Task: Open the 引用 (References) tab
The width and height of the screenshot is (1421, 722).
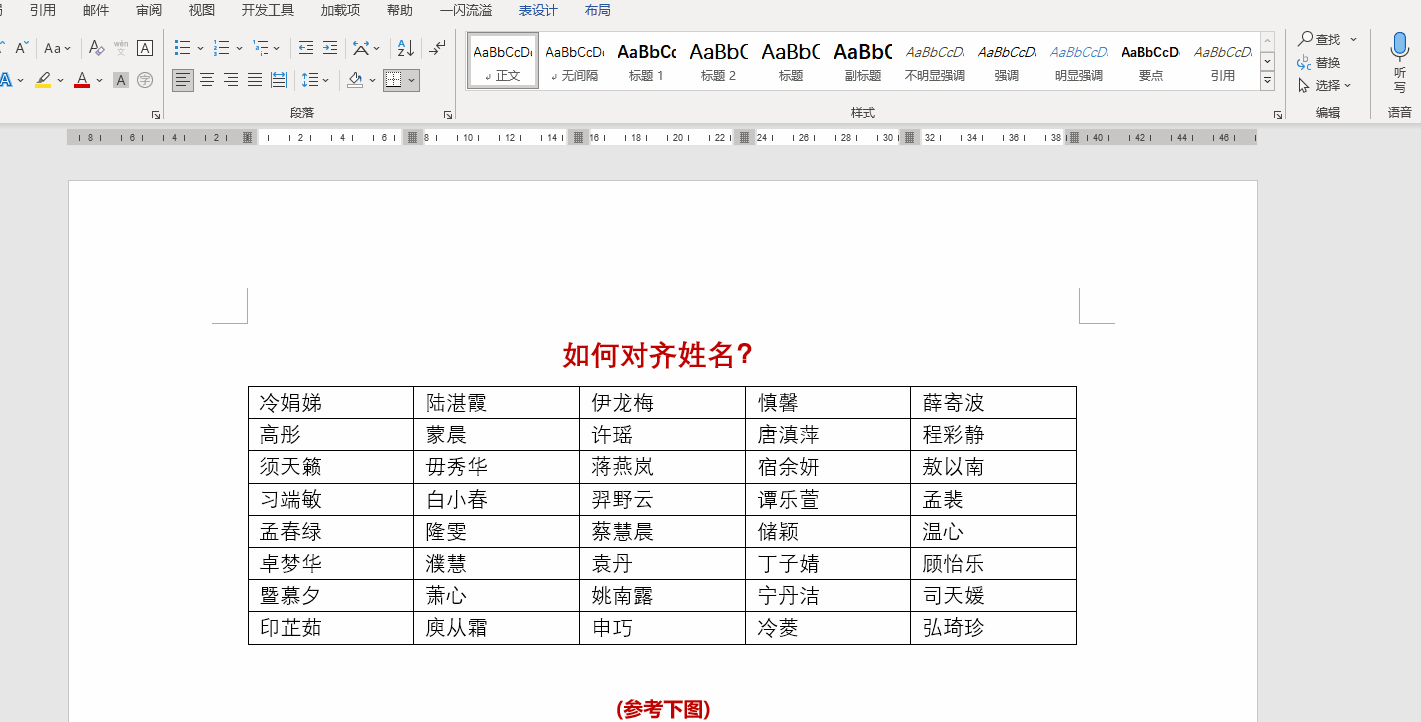Action: (43, 10)
